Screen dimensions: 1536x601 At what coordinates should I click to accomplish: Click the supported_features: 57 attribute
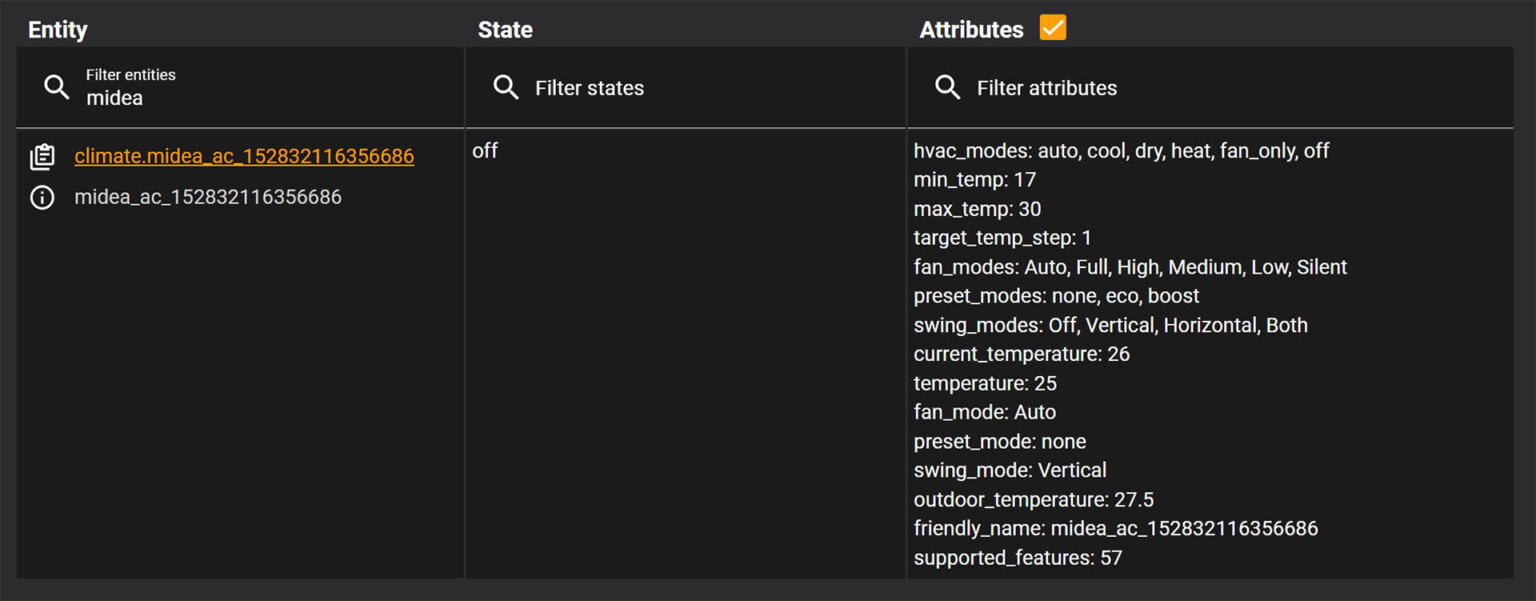point(1017,557)
